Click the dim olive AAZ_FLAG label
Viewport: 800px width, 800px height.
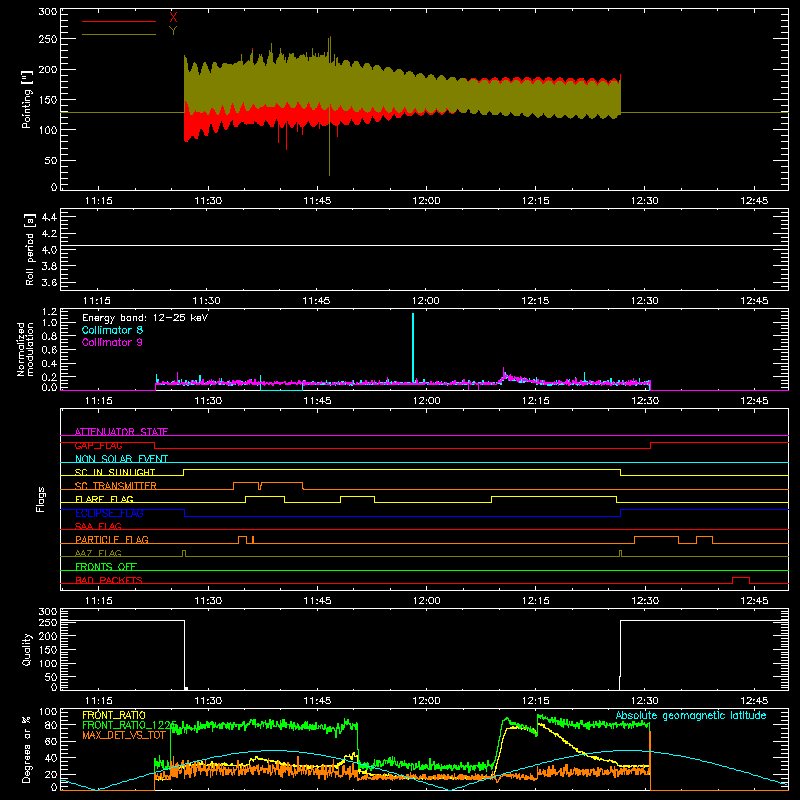point(98,553)
